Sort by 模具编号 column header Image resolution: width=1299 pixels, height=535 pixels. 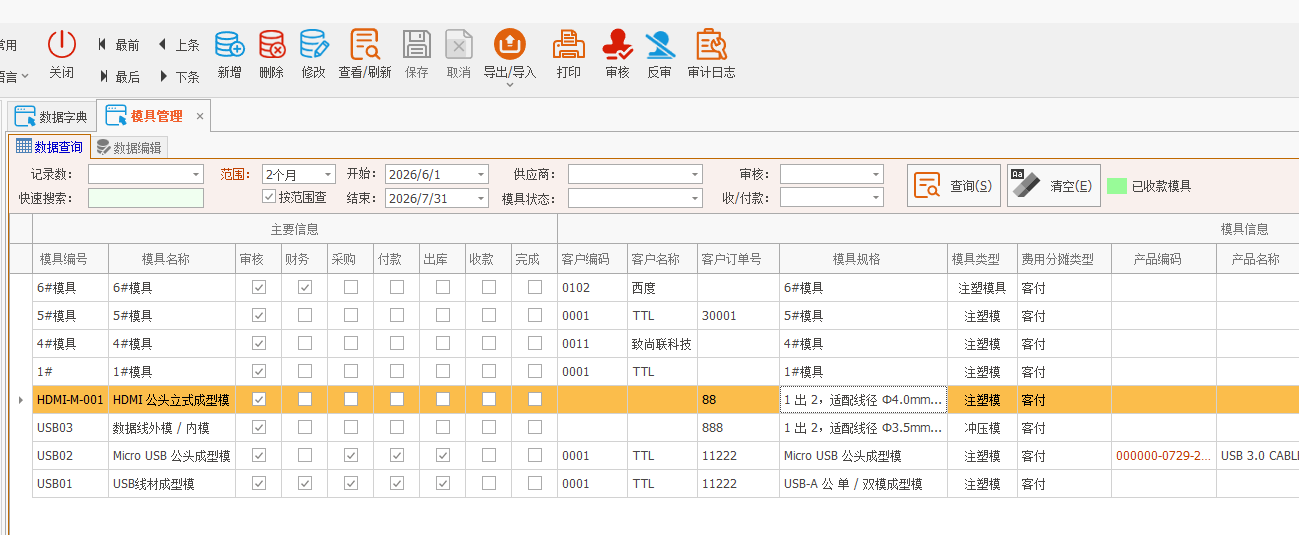coord(70,259)
